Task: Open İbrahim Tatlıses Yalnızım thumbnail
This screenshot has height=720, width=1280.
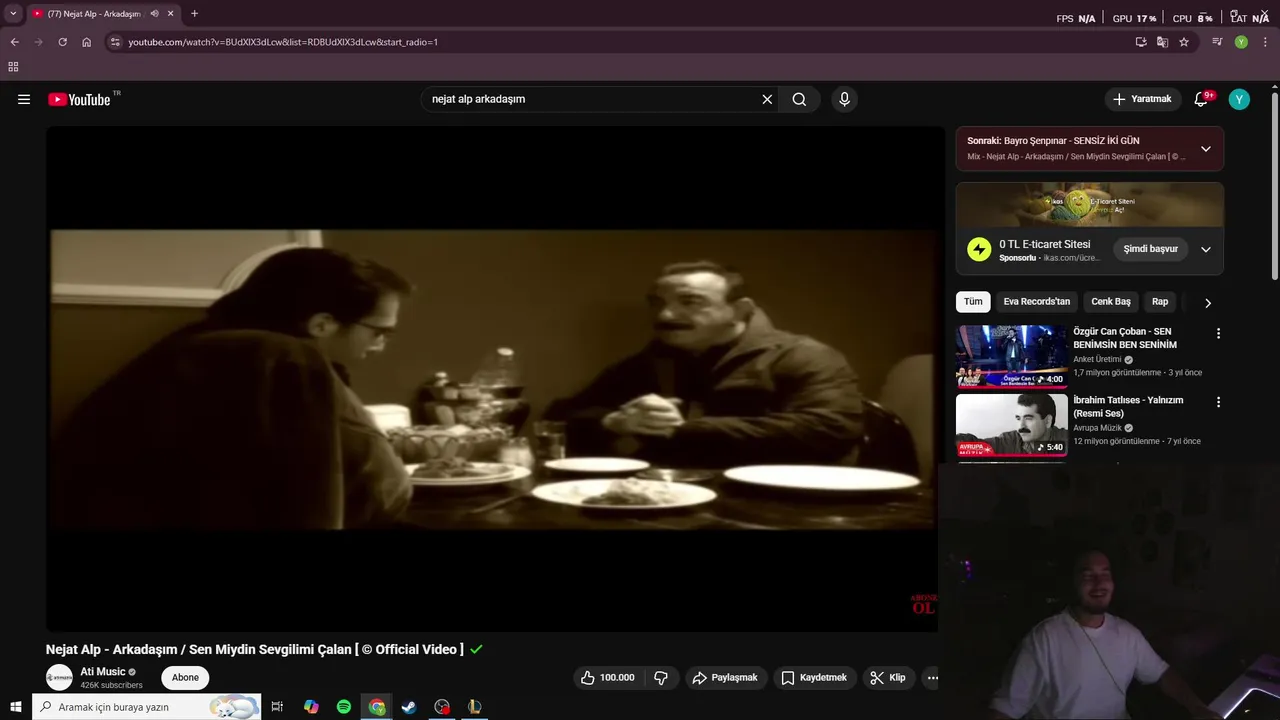Action: coord(1011,425)
